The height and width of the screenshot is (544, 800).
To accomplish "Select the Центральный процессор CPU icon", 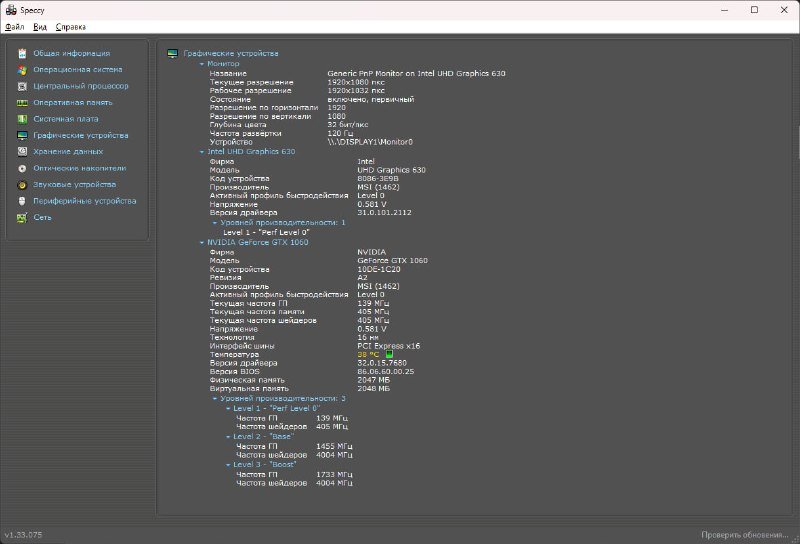I will (x=22, y=86).
